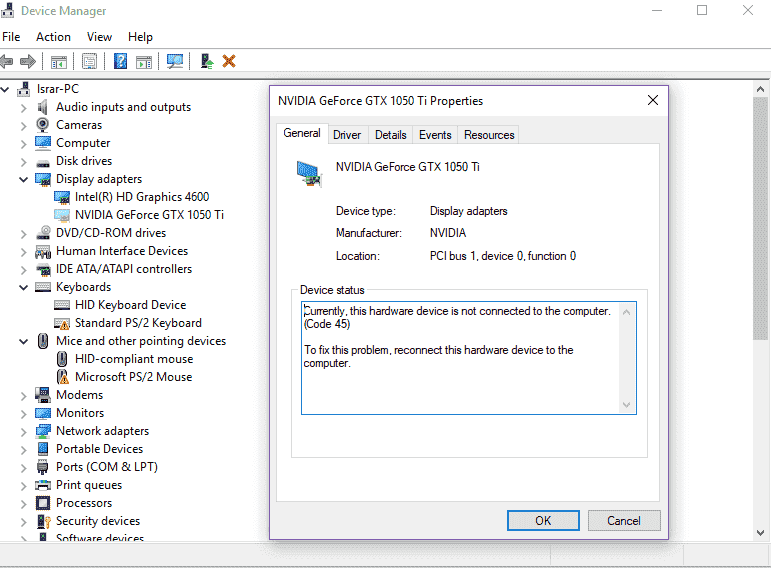Collapse Mice and other pointing devices
The height and width of the screenshot is (568, 771).
23,341
